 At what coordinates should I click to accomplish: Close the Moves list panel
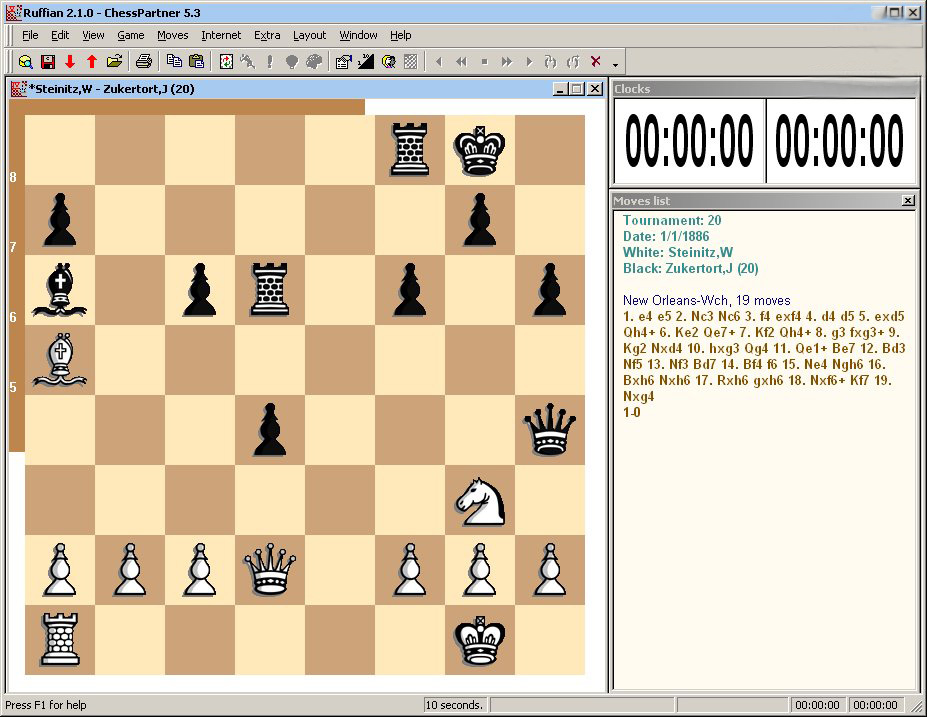pyautogui.click(x=907, y=201)
